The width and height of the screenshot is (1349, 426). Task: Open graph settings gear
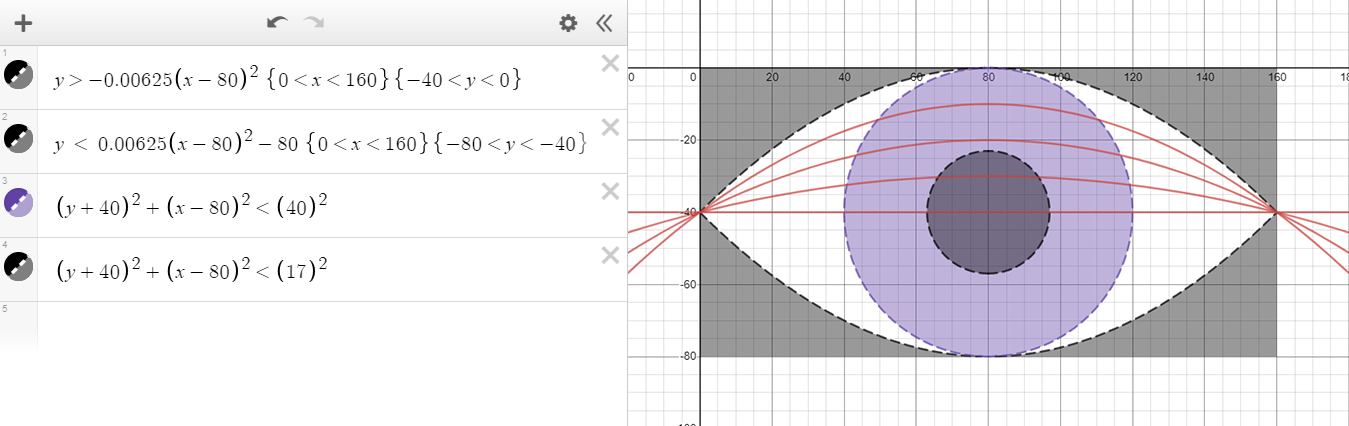pos(568,23)
